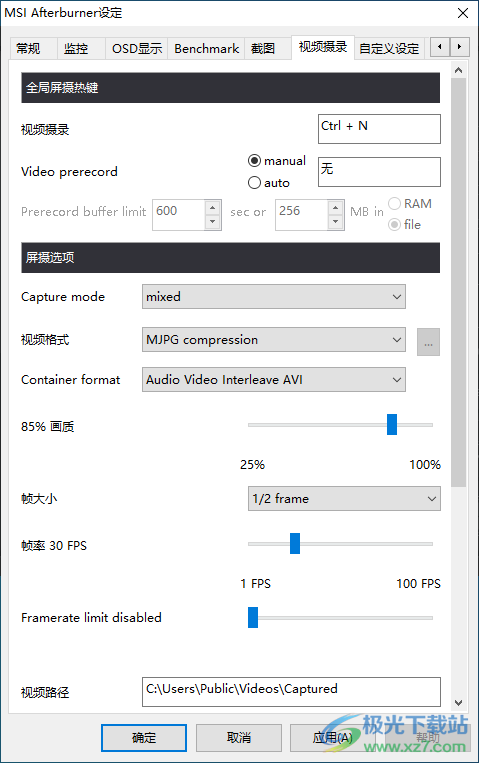479x763 pixels.
Task: Click the prerecord buffer MB field (256)
Action: (301, 215)
